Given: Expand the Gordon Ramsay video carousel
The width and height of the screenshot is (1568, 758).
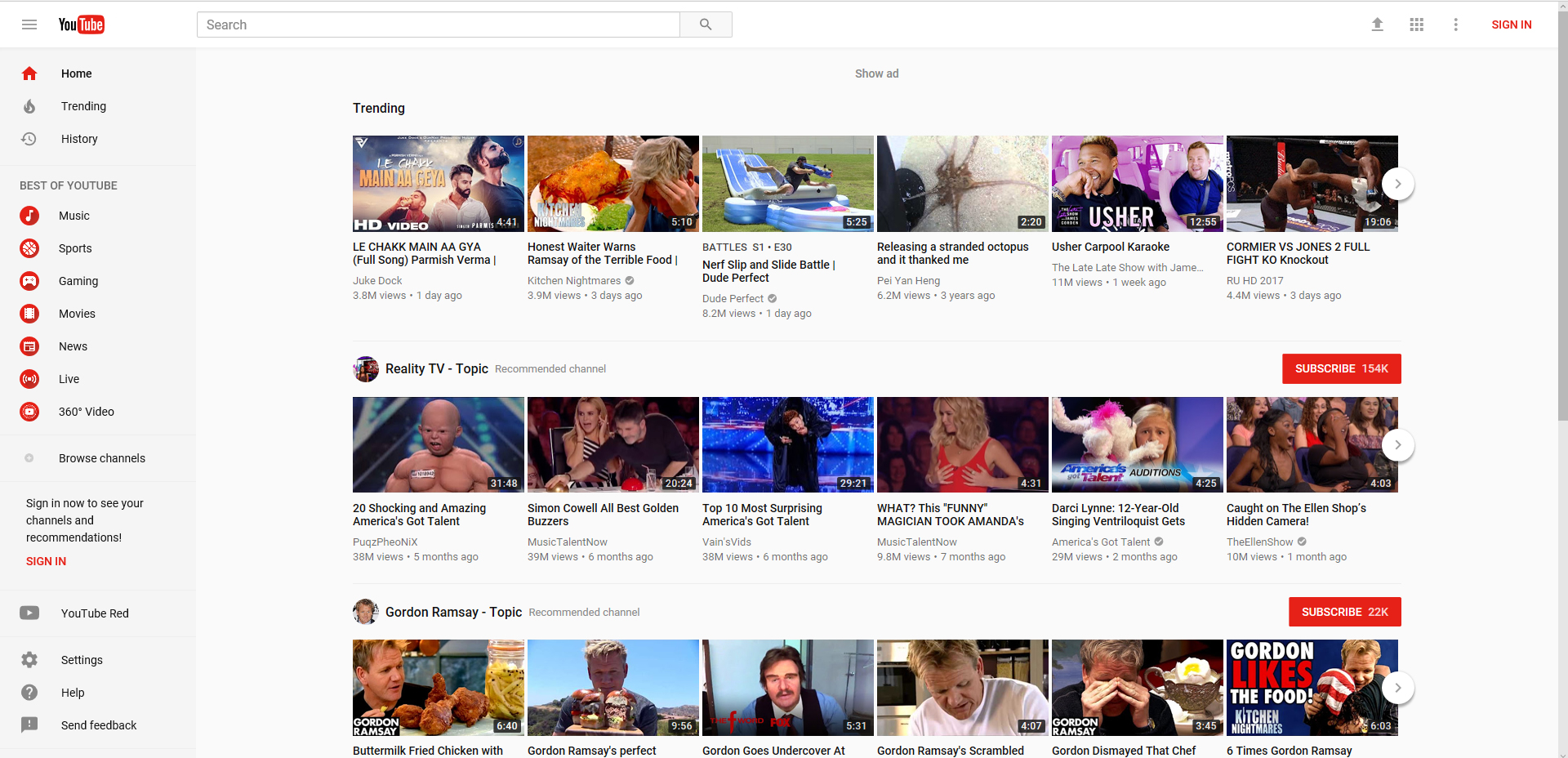Looking at the screenshot, I should pyautogui.click(x=1398, y=688).
